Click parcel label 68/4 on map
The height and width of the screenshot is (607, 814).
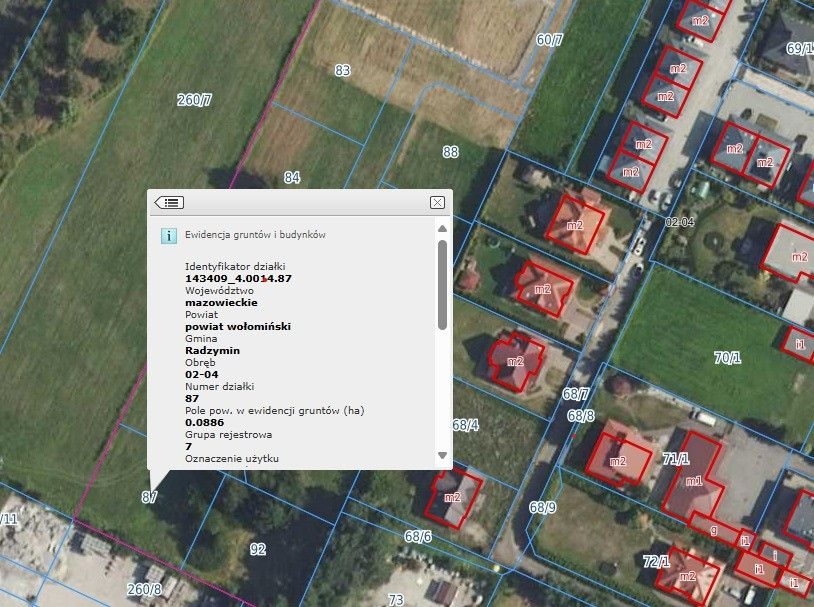click(465, 425)
